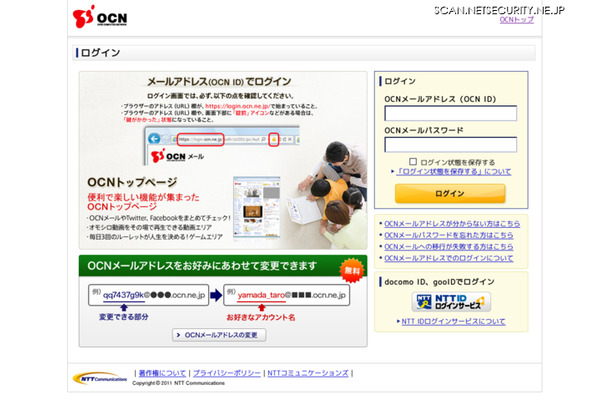Open OCNメールパスワードを忘れた方はこちら link

449,235
